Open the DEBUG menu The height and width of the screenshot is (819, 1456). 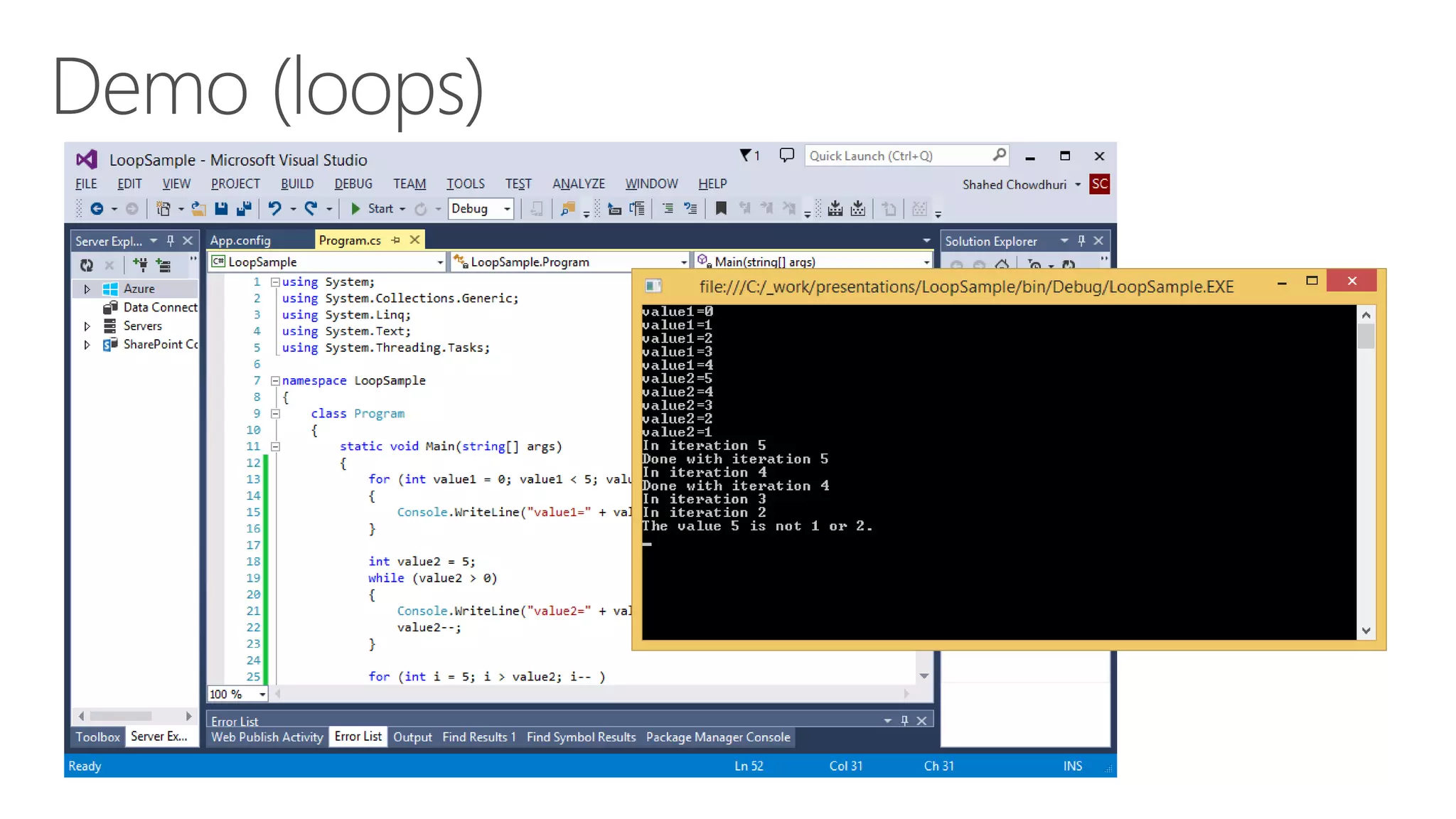pyautogui.click(x=353, y=183)
